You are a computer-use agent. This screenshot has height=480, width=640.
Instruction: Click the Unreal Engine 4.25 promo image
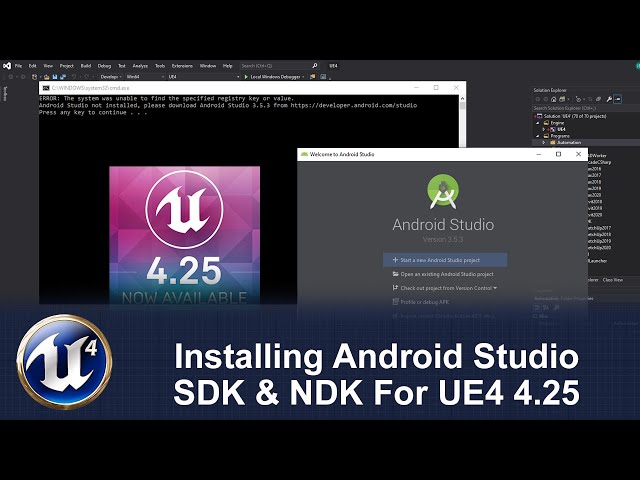point(184,235)
